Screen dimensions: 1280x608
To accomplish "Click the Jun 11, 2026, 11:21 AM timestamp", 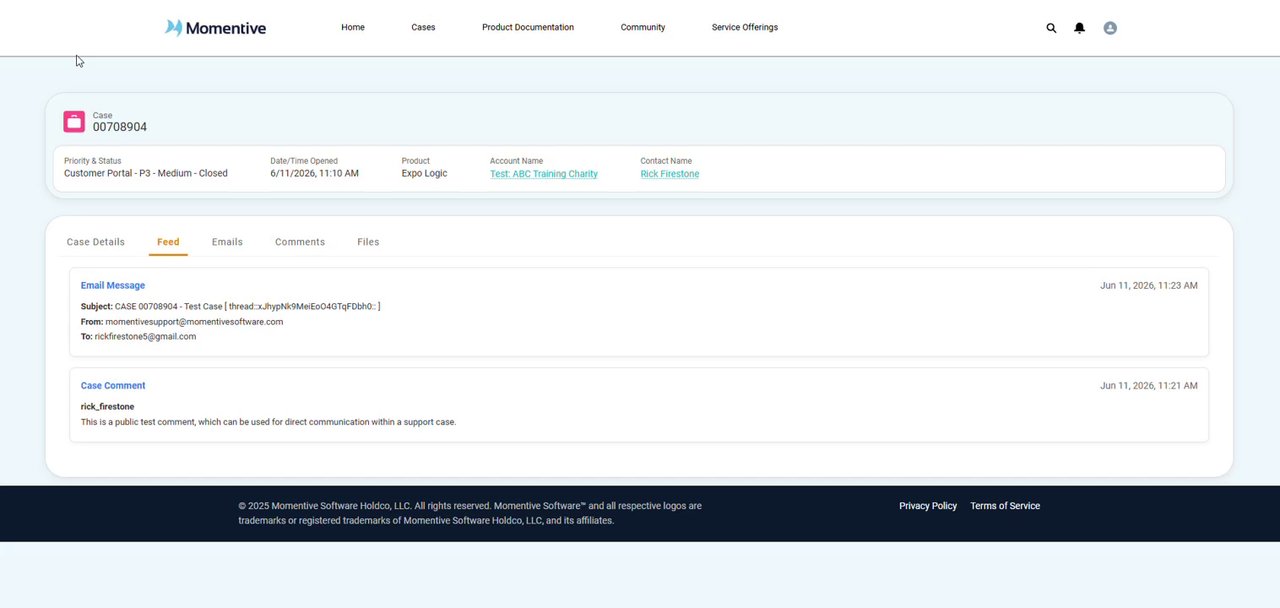I will click(x=1149, y=386).
